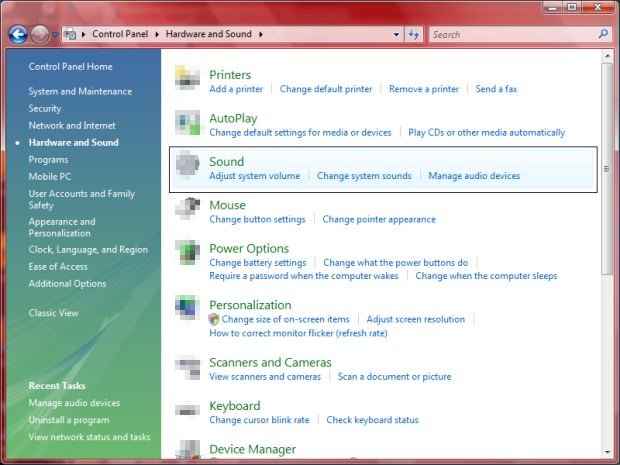Viewport: 620px width, 465px height.
Task: Select the Keyboard category icon
Action: click(x=187, y=411)
